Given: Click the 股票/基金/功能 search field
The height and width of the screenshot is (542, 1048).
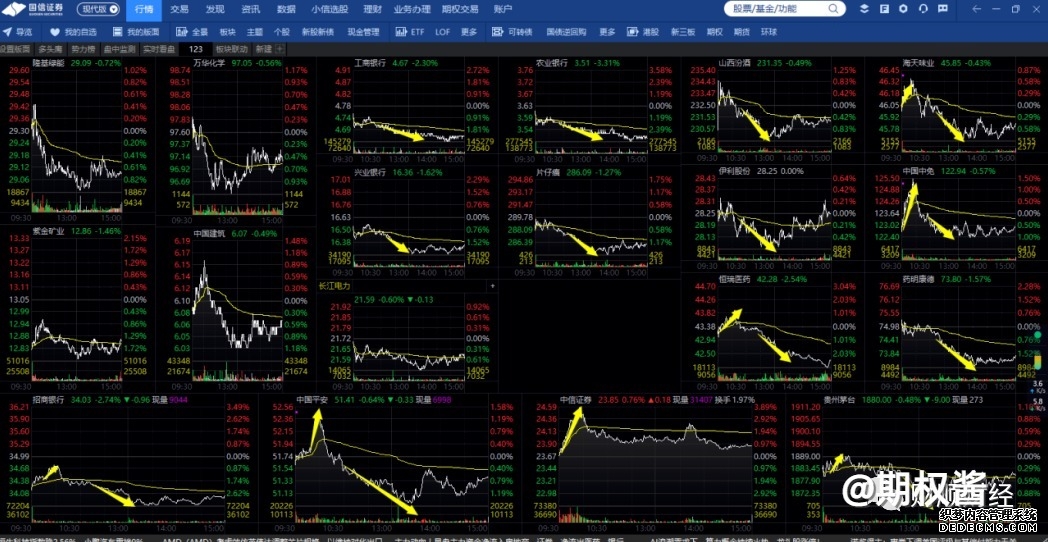Looking at the screenshot, I should pyautogui.click(x=785, y=9).
